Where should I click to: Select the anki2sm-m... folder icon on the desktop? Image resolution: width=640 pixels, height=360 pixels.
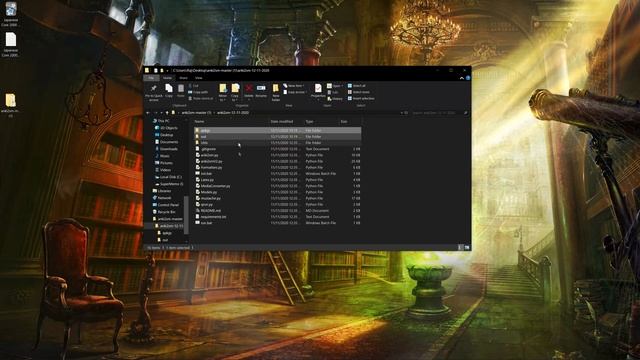(x=10, y=105)
